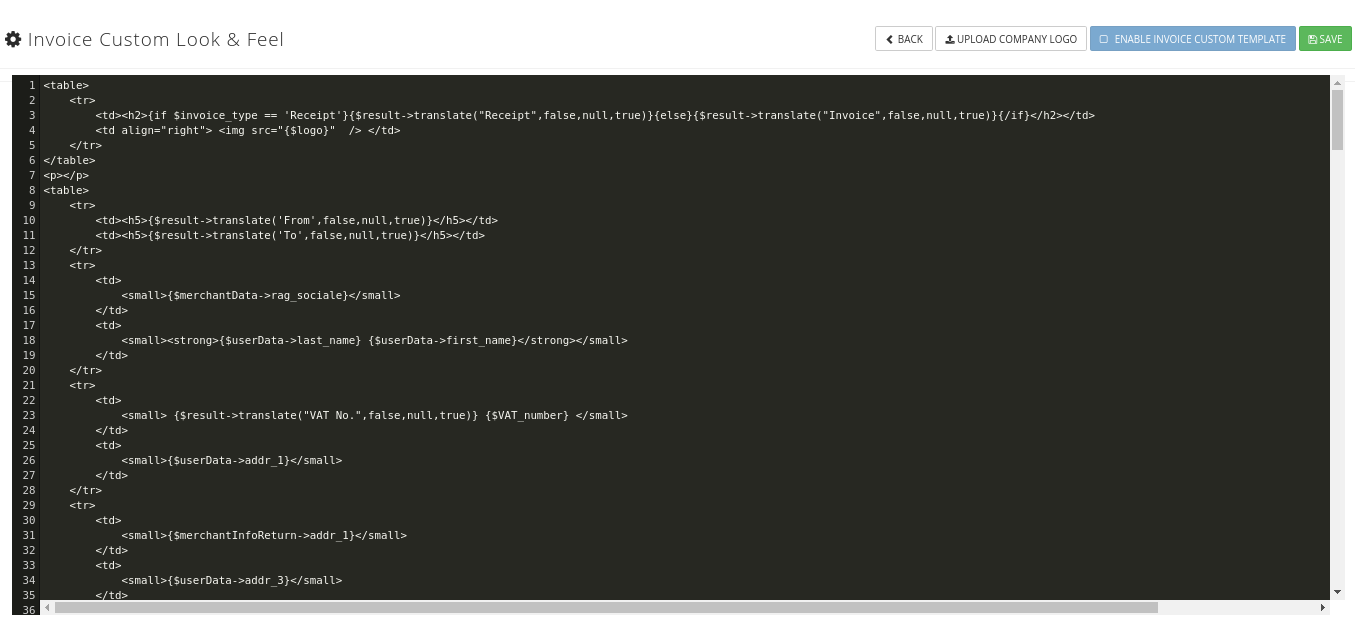Click the </table> closing tag line
The height and width of the screenshot is (630, 1355).
tap(69, 160)
